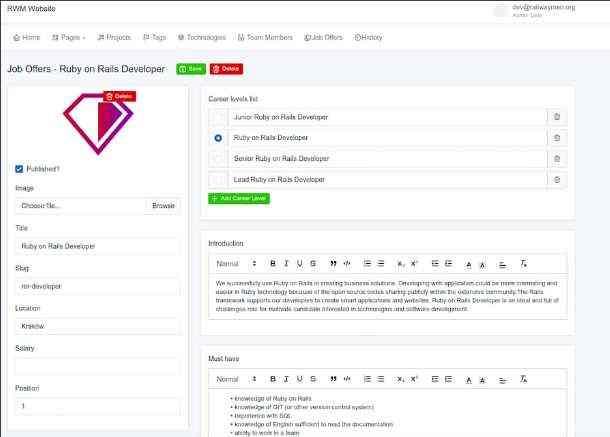This screenshot has width=610, height=437.
Task: Delete Senior Ruby on Rails Developer level
Action: click(557, 158)
